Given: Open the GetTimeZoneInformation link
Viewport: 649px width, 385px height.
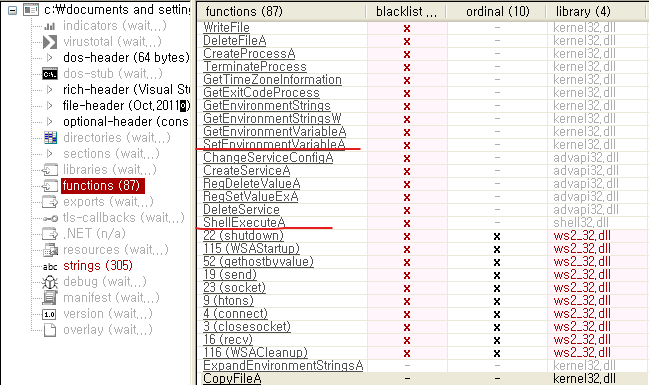Looking at the screenshot, I should [272, 79].
